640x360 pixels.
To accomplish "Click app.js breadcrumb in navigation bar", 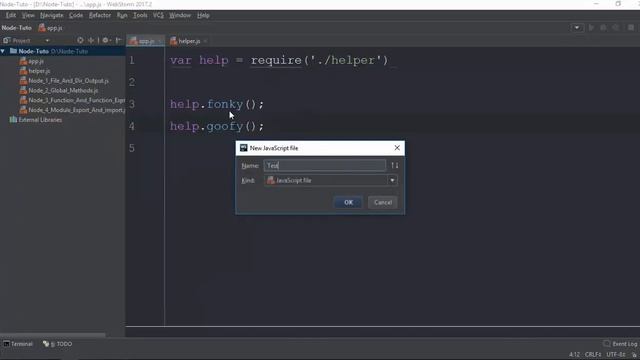I will tap(50, 28).
